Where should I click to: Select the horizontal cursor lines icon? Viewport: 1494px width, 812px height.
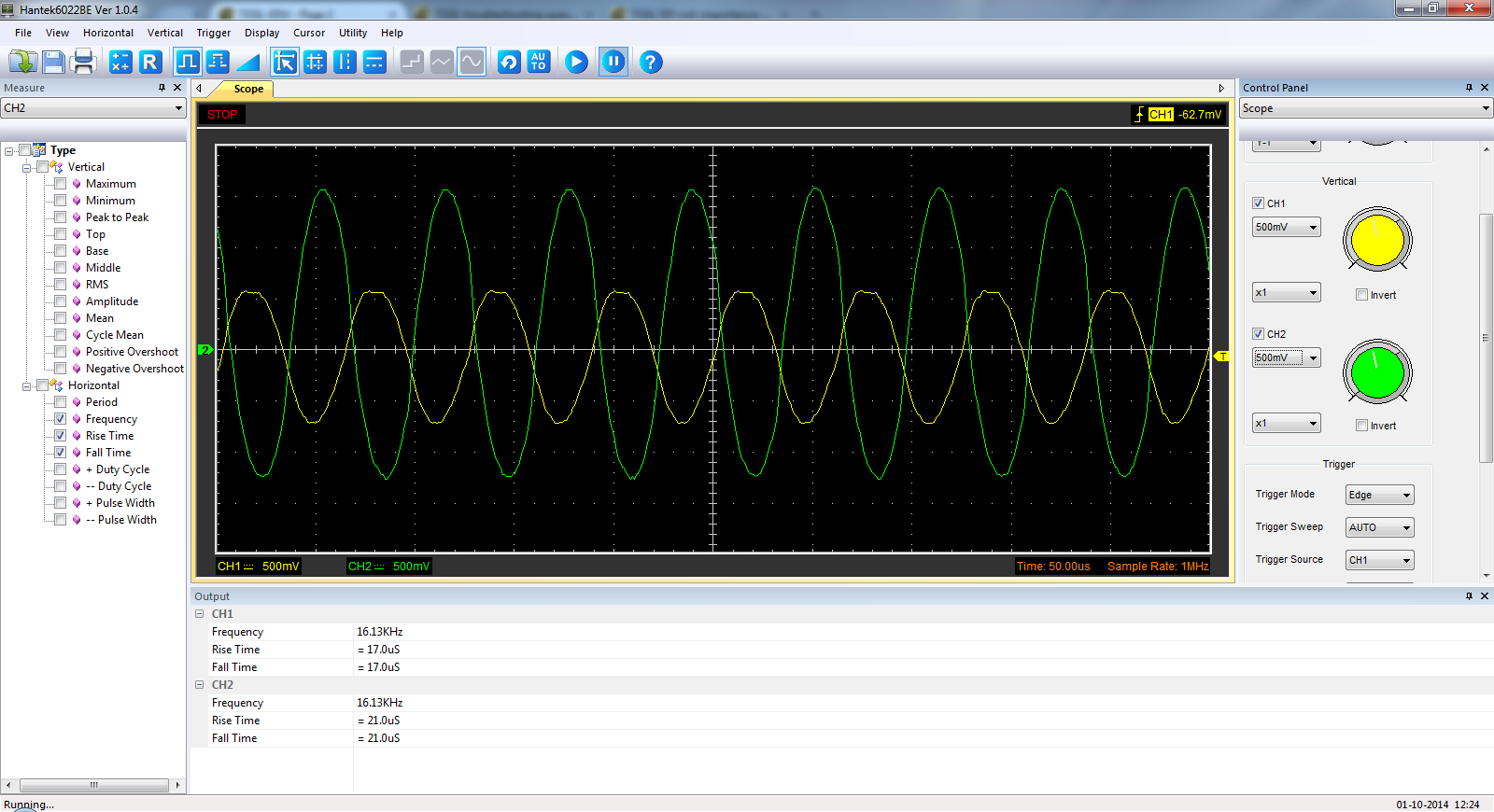374,63
